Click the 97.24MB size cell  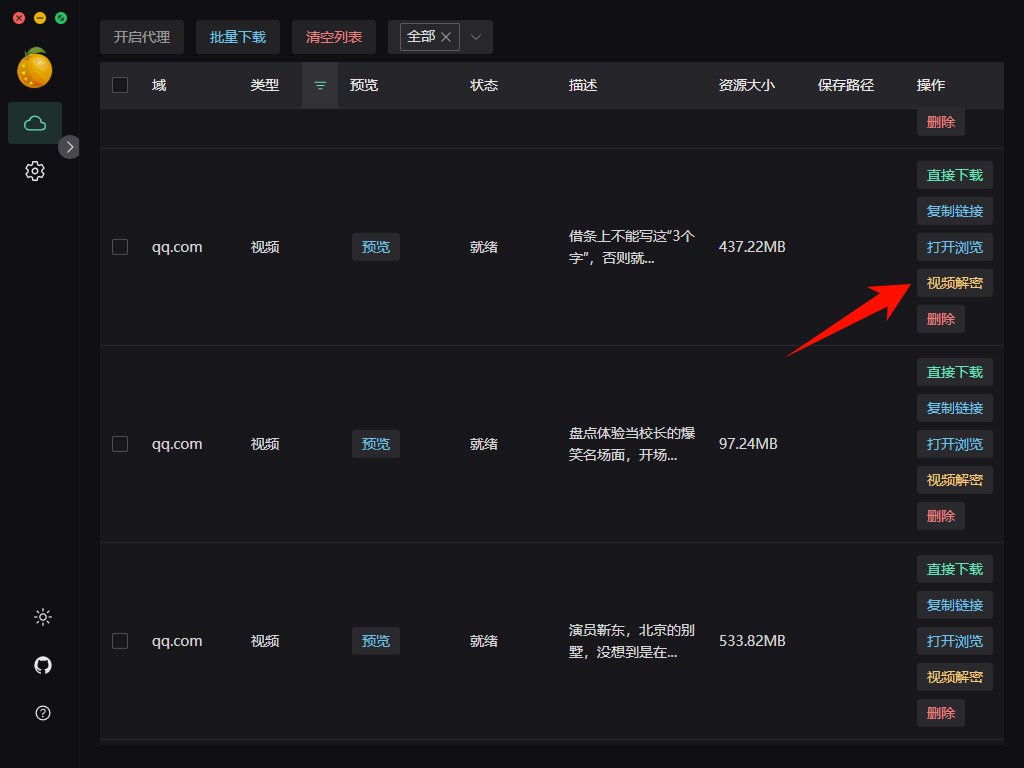[748, 444]
